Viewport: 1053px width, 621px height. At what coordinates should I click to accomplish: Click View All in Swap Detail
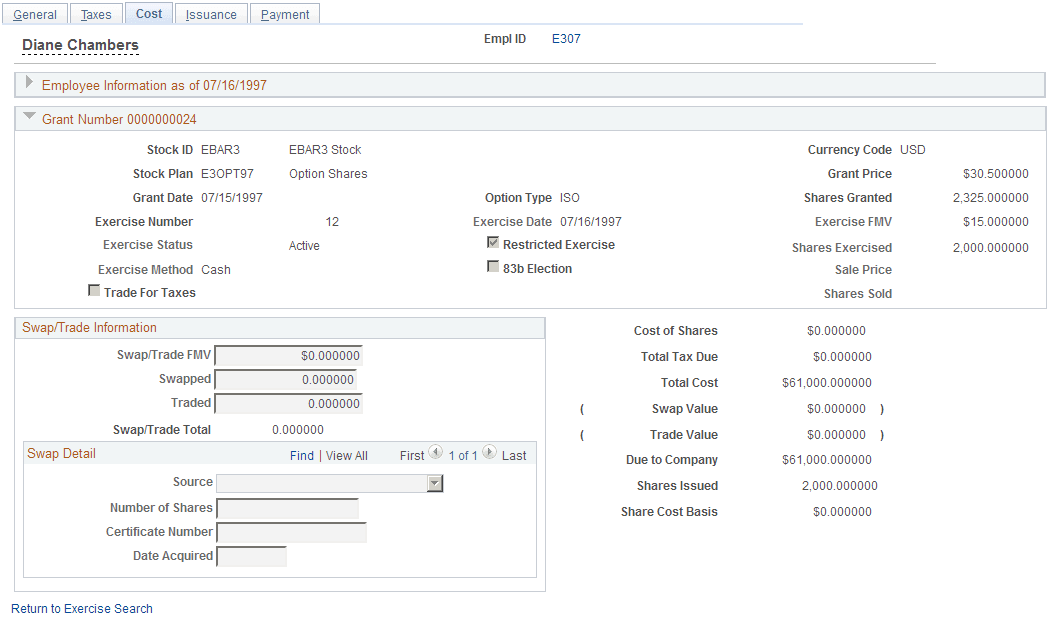click(347, 454)
